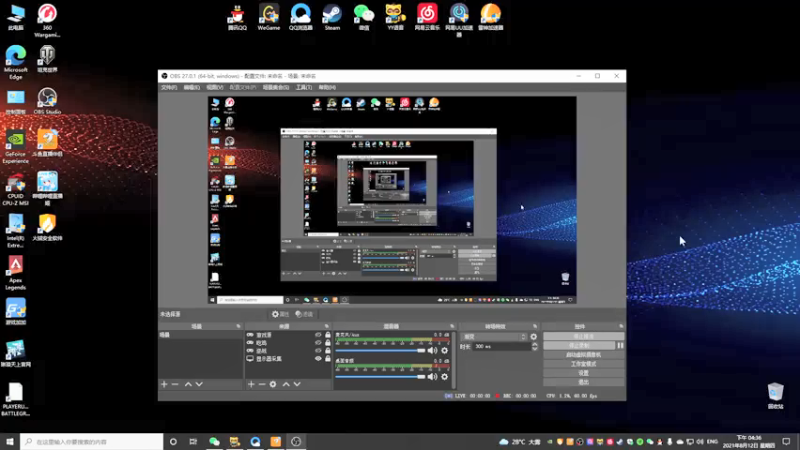Image resolution: width=800 pixels, height=450 pixels.
Task: Open the 视图(V) menu in OBS
Action: tap(215, 87)
